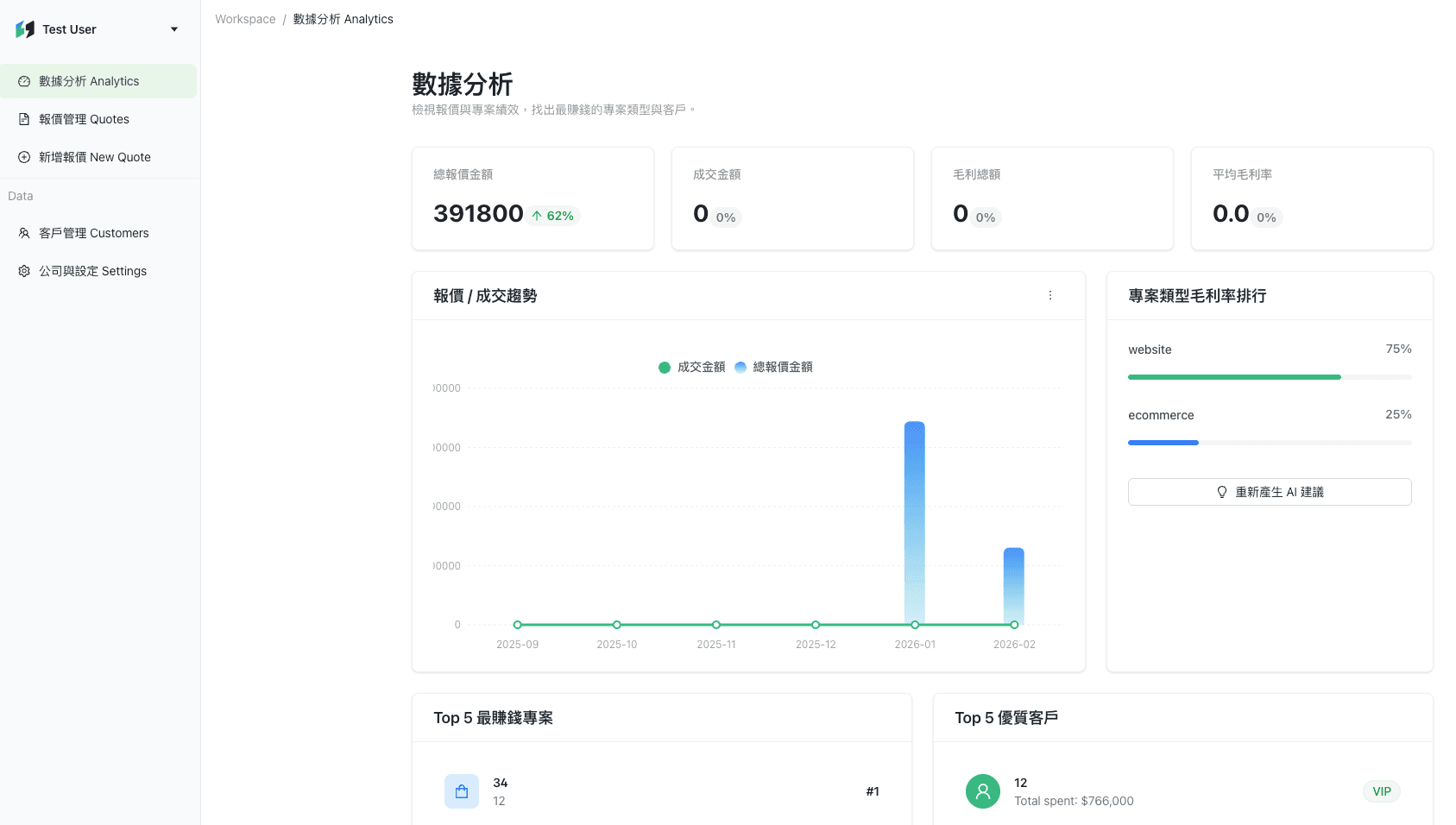Open Customers via the people icon

tap(23, 233)
